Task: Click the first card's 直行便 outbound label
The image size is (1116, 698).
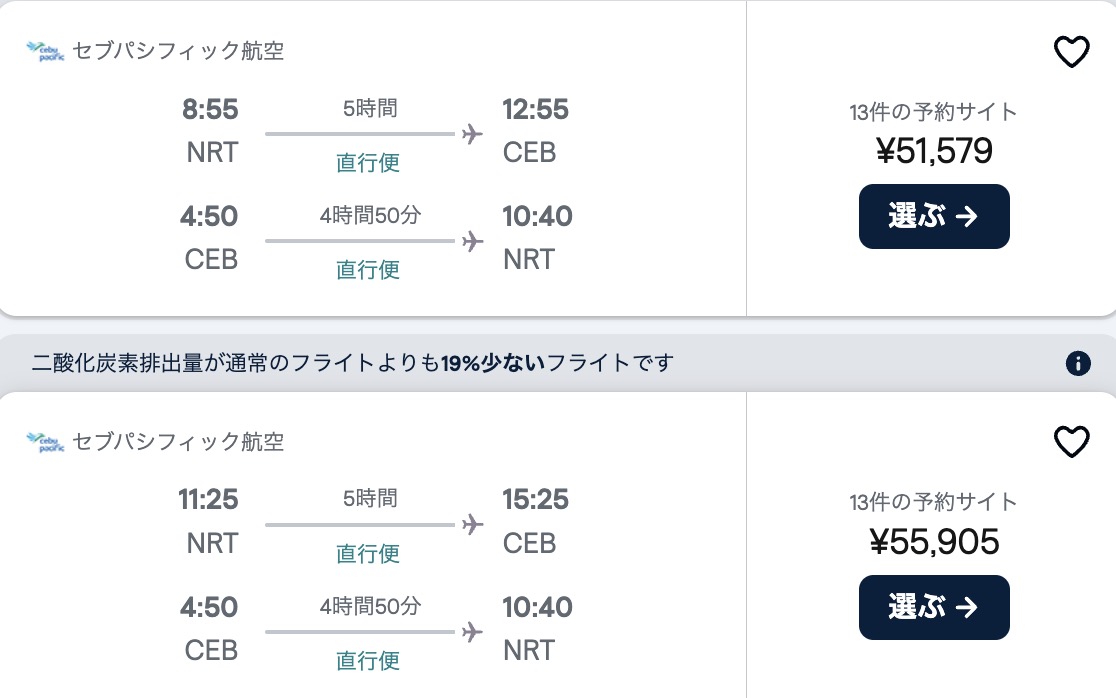Action: pos(368,162)
